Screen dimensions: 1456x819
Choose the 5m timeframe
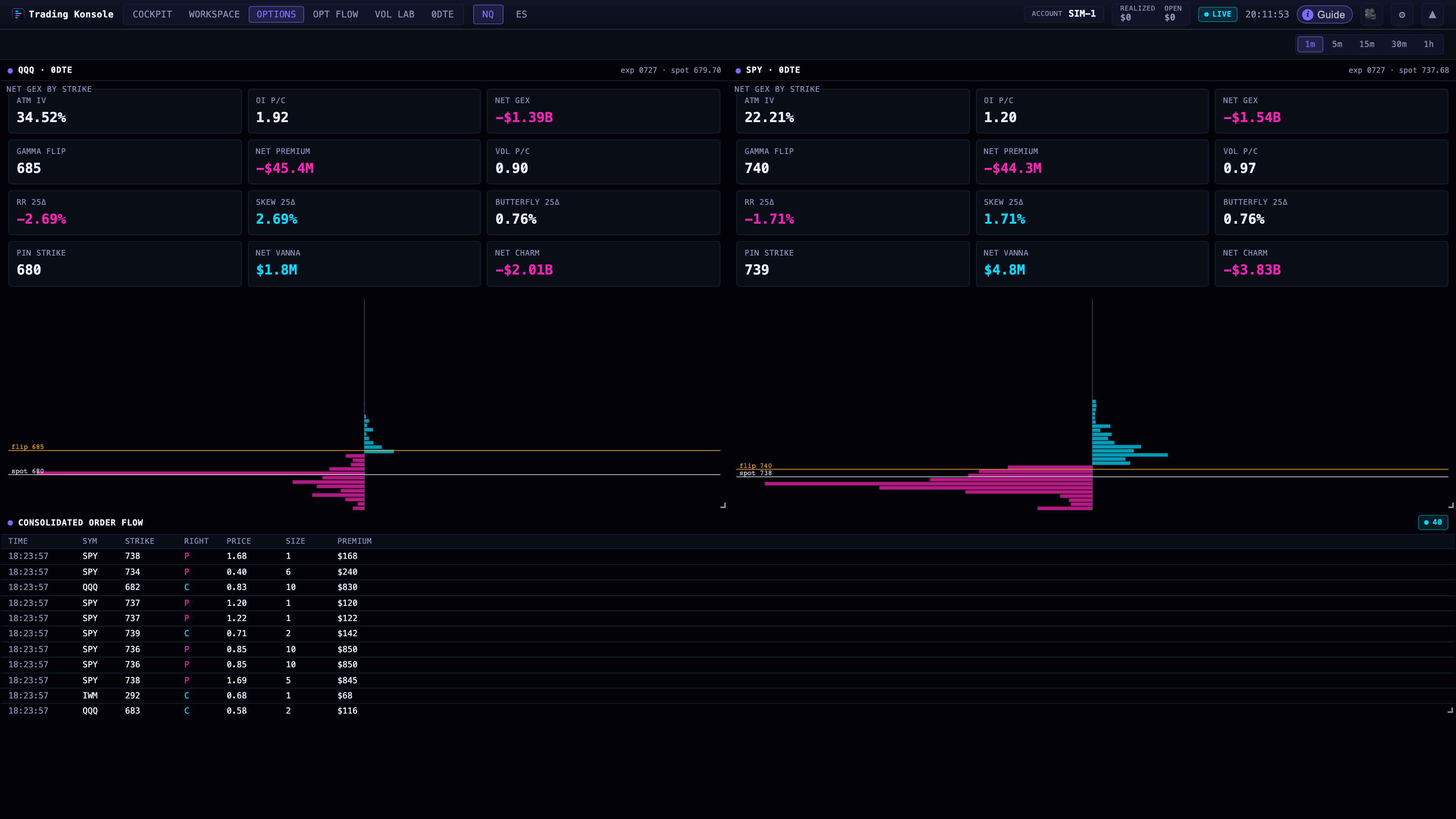point(1337,44)
